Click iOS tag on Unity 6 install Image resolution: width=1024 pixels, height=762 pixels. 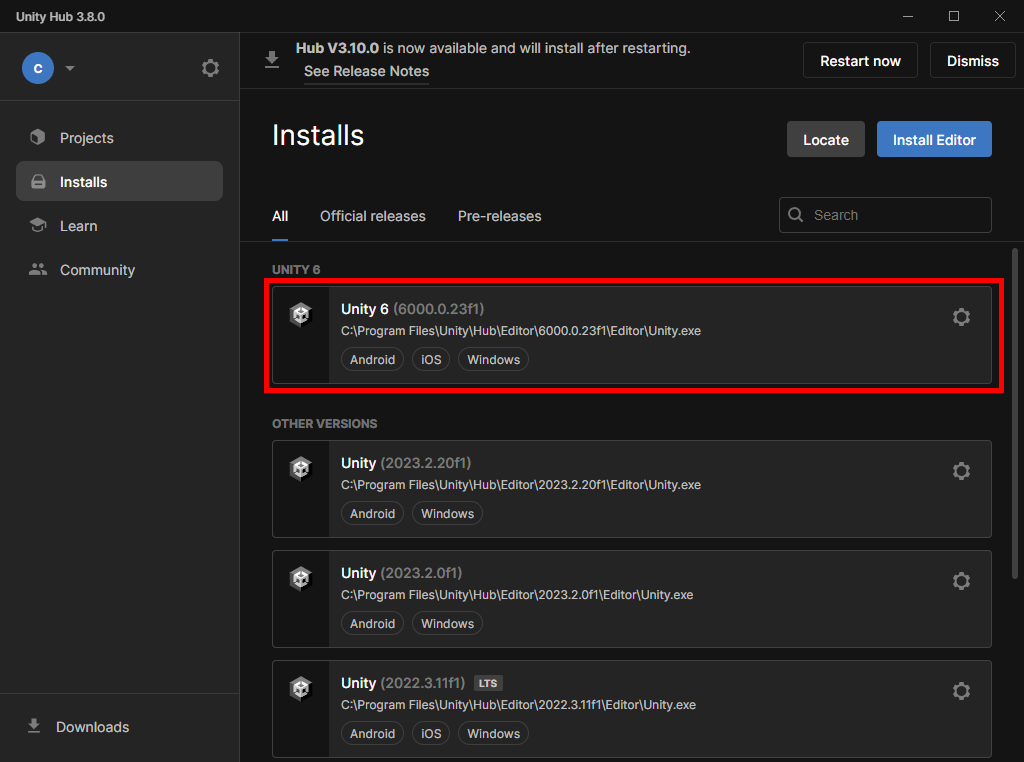431,360
